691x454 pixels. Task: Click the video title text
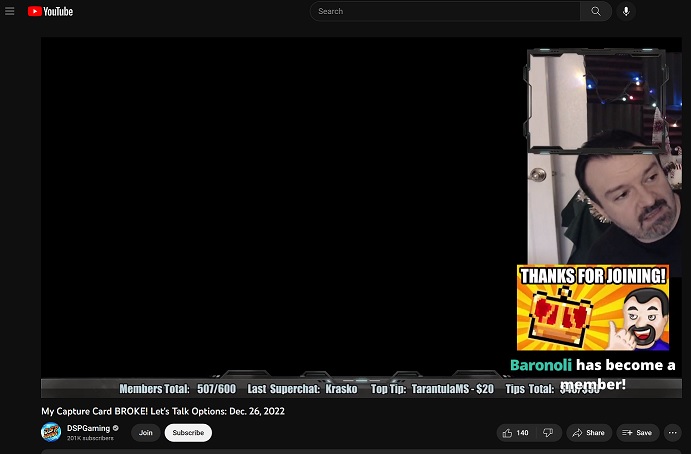coord(163,411)
